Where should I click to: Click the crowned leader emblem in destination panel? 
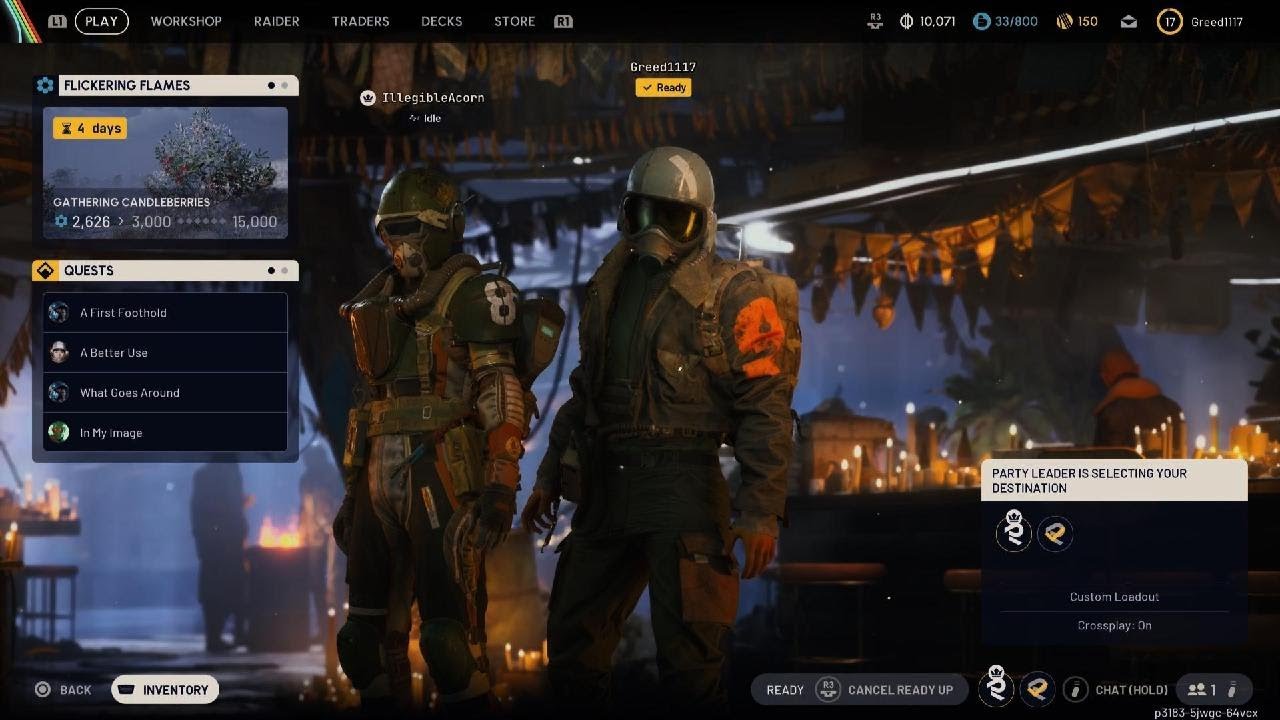1015,533
